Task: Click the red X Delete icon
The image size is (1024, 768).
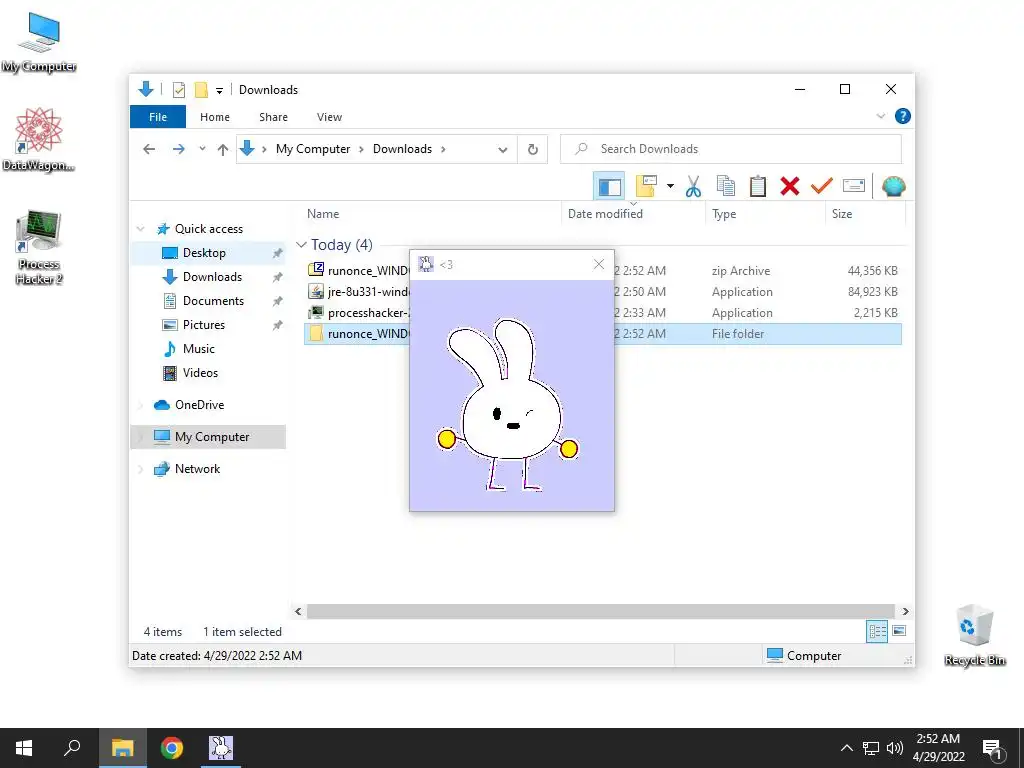Action: [790, 187]
